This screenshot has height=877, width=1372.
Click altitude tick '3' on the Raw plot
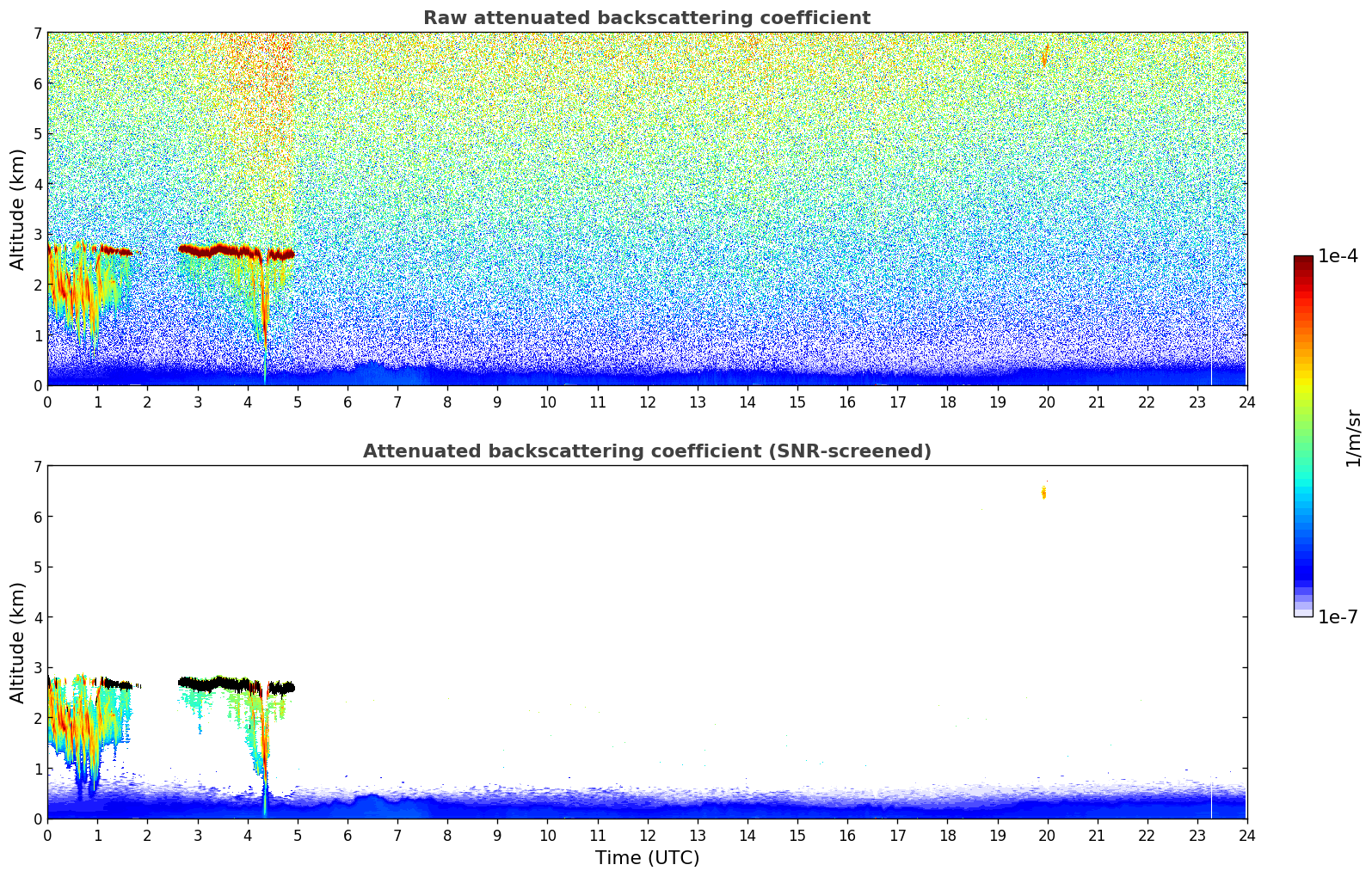pyautogui.click(x=37, y=235)
